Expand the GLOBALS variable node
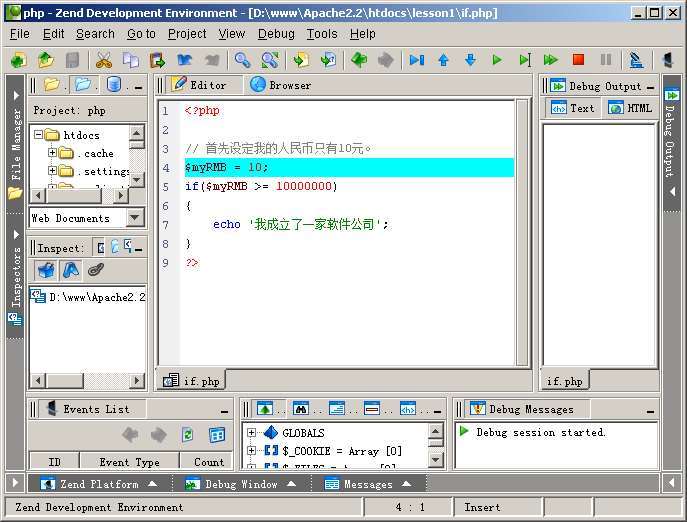687x522 pixels. coord(251,433)
